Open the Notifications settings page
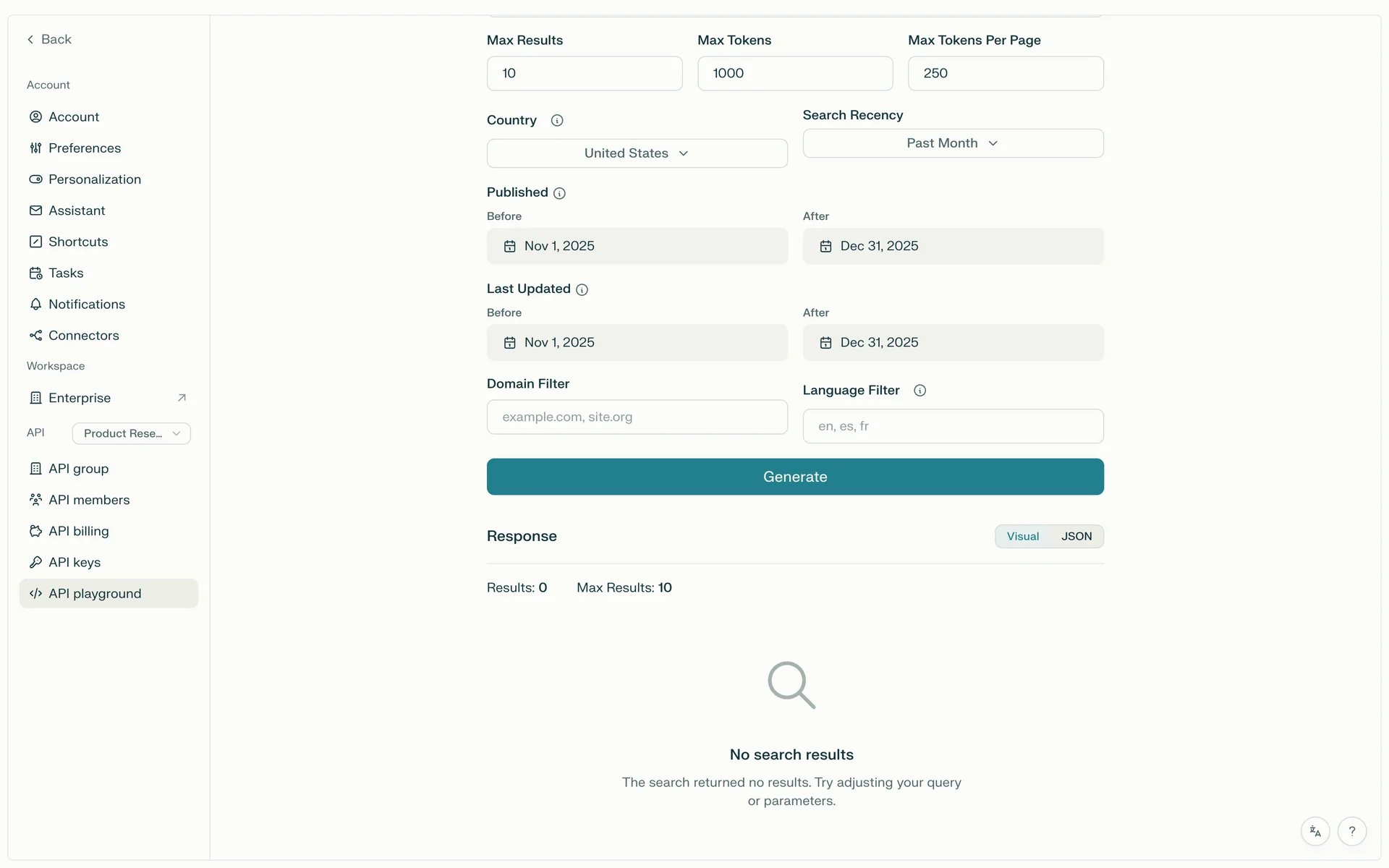1389x868 pixels. [86, 305]
